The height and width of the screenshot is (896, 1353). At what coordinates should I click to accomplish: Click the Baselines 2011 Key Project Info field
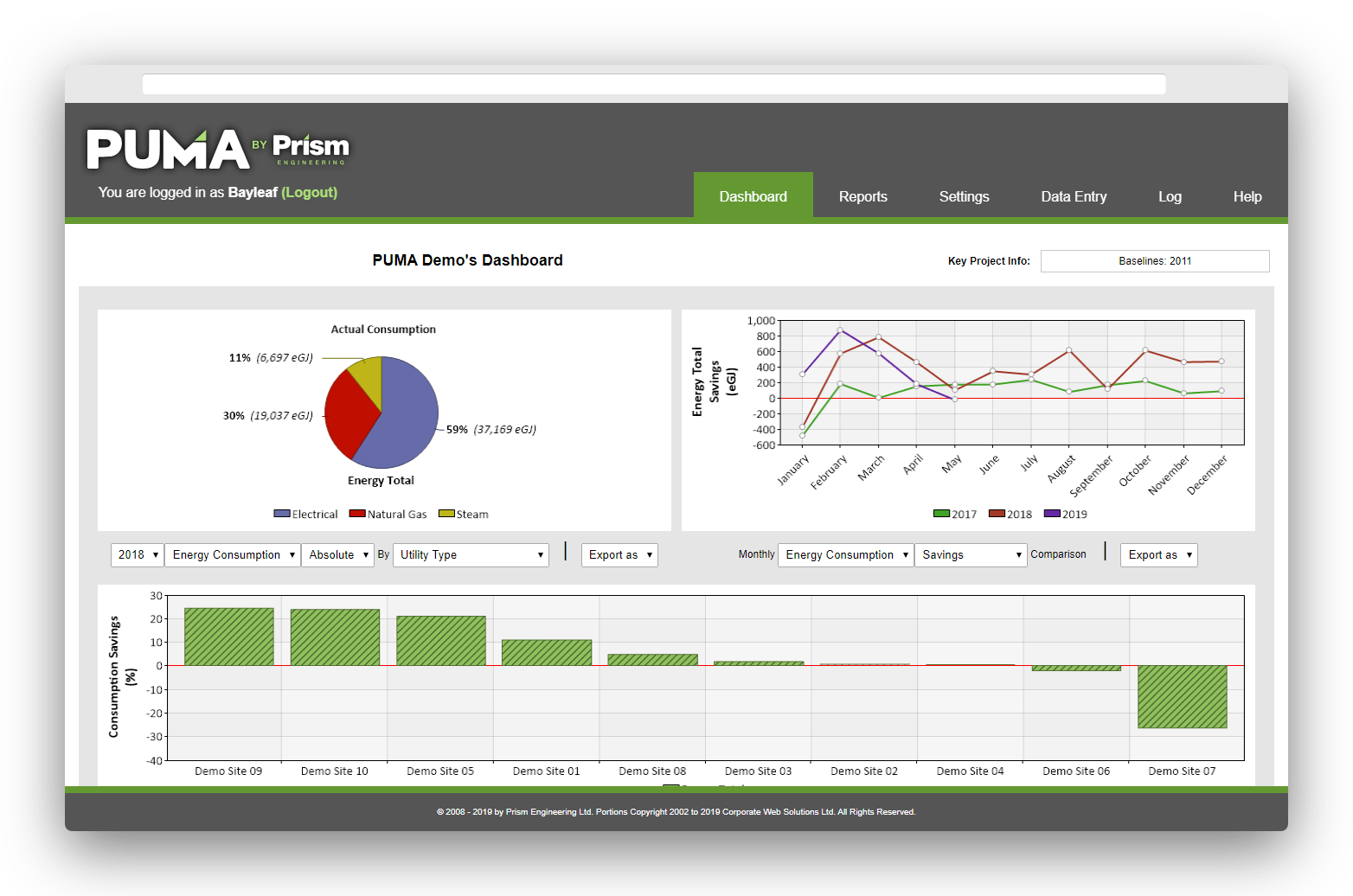coord(1154,260)
